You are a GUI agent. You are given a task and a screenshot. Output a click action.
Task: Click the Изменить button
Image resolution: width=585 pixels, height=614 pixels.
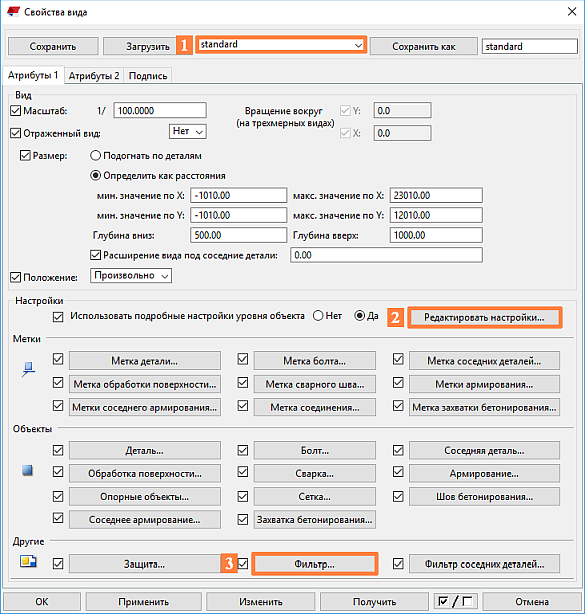click(x=261, y=601)
